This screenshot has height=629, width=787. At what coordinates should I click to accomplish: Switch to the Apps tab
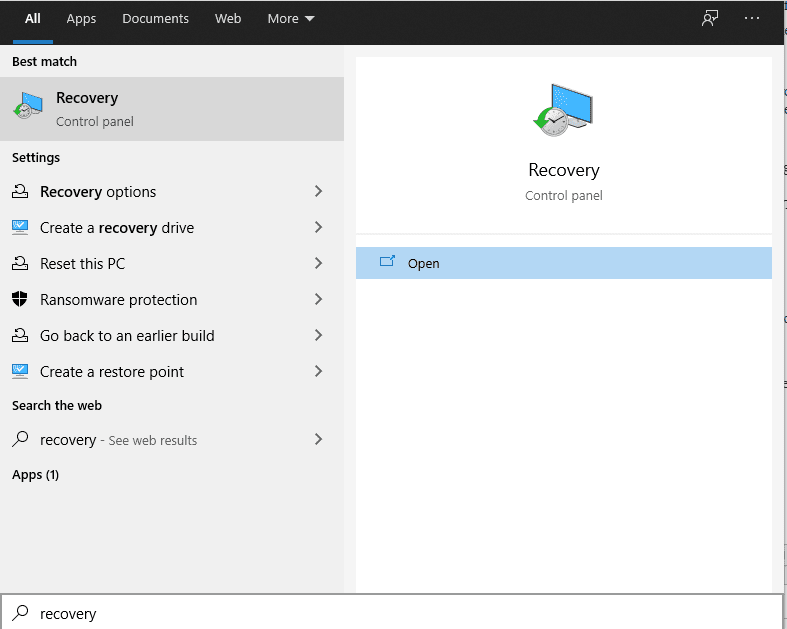81,19
